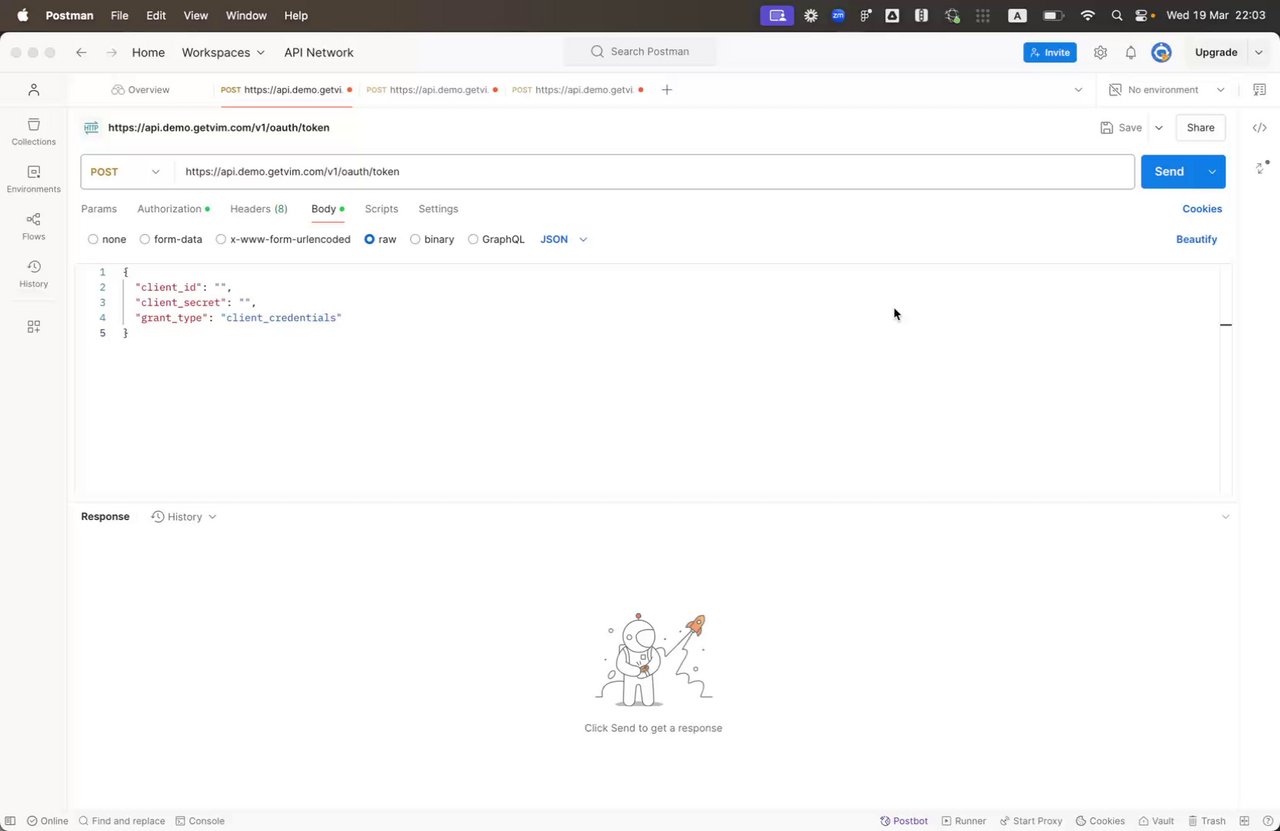Open the History sidebar icon
Image resolution: width=1280 pixels, height=831 pixels.
coord(33,274)
